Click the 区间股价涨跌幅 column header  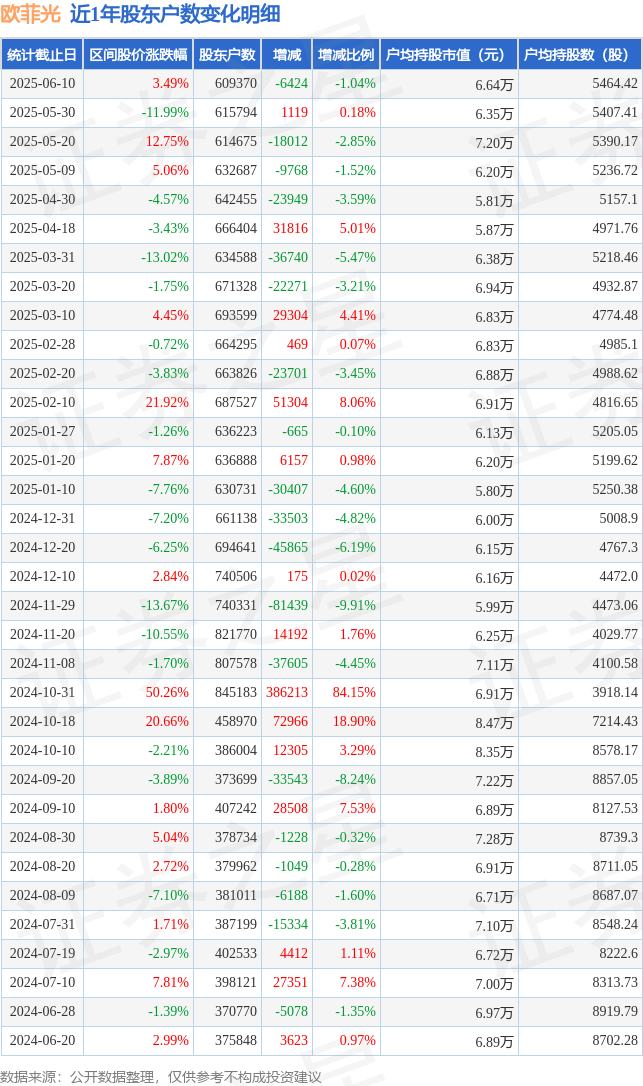(x=139, y=55)
